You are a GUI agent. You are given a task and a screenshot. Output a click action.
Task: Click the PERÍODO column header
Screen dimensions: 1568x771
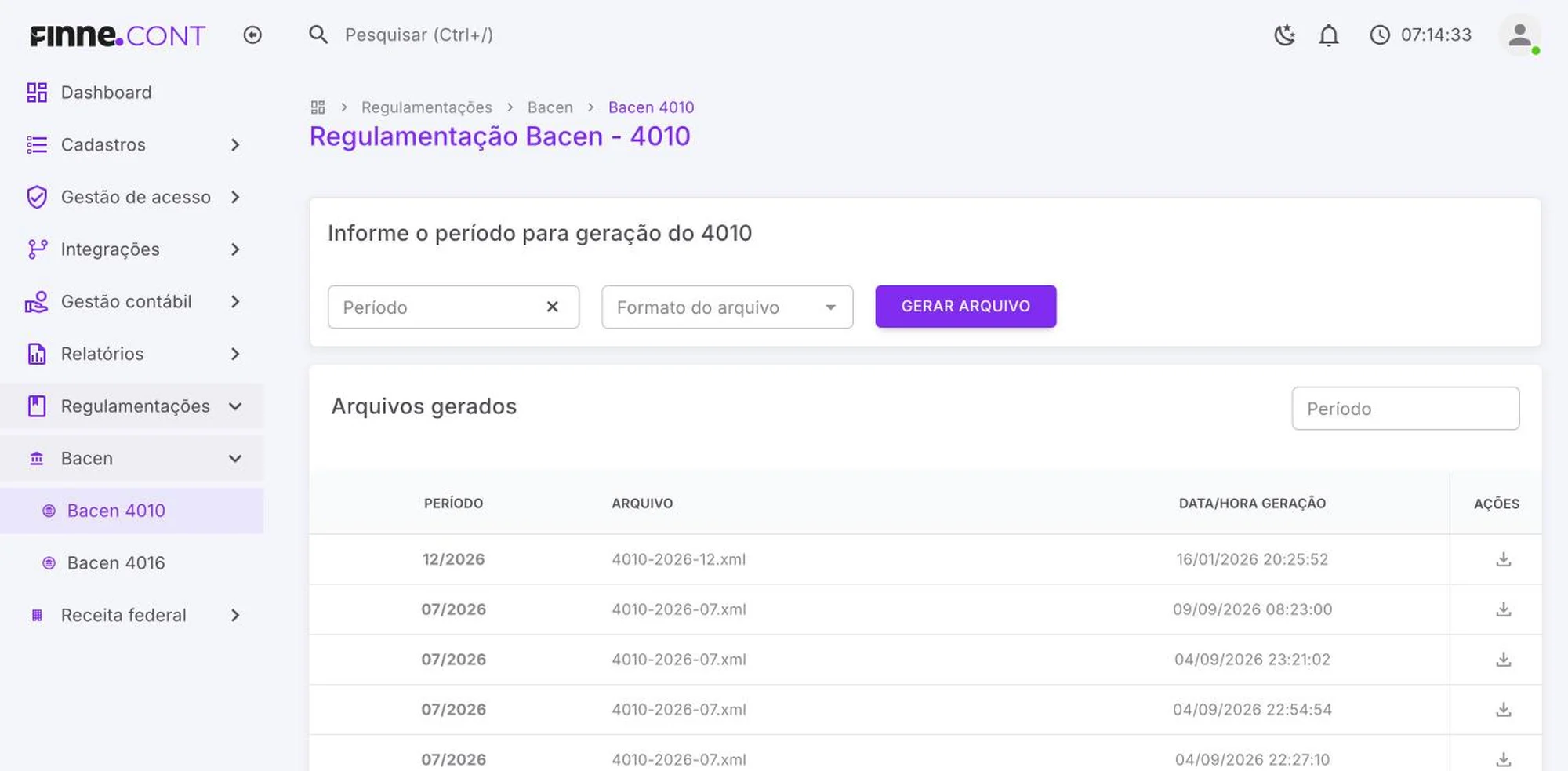(453, 504)
